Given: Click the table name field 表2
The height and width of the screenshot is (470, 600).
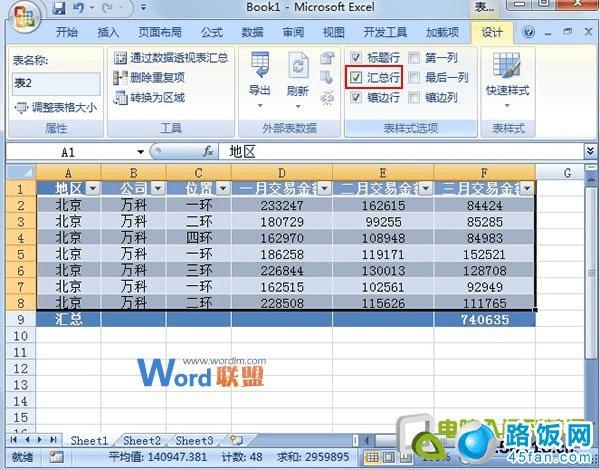Looking at the screenshot, I should tap(56, 83).
